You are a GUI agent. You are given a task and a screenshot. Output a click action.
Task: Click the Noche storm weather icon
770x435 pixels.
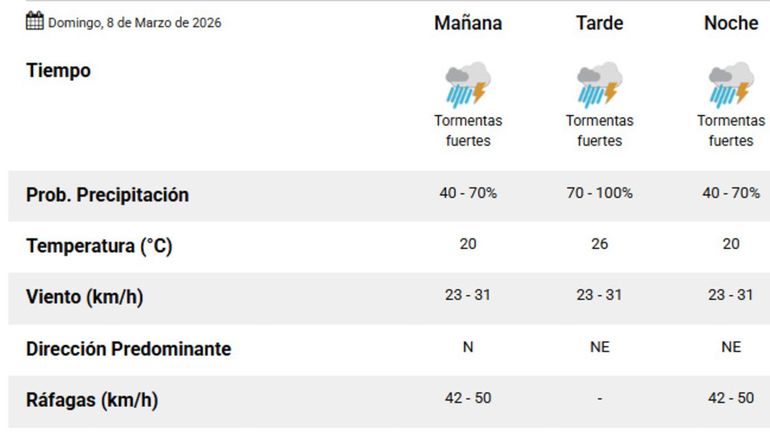(x=731, y=84)
